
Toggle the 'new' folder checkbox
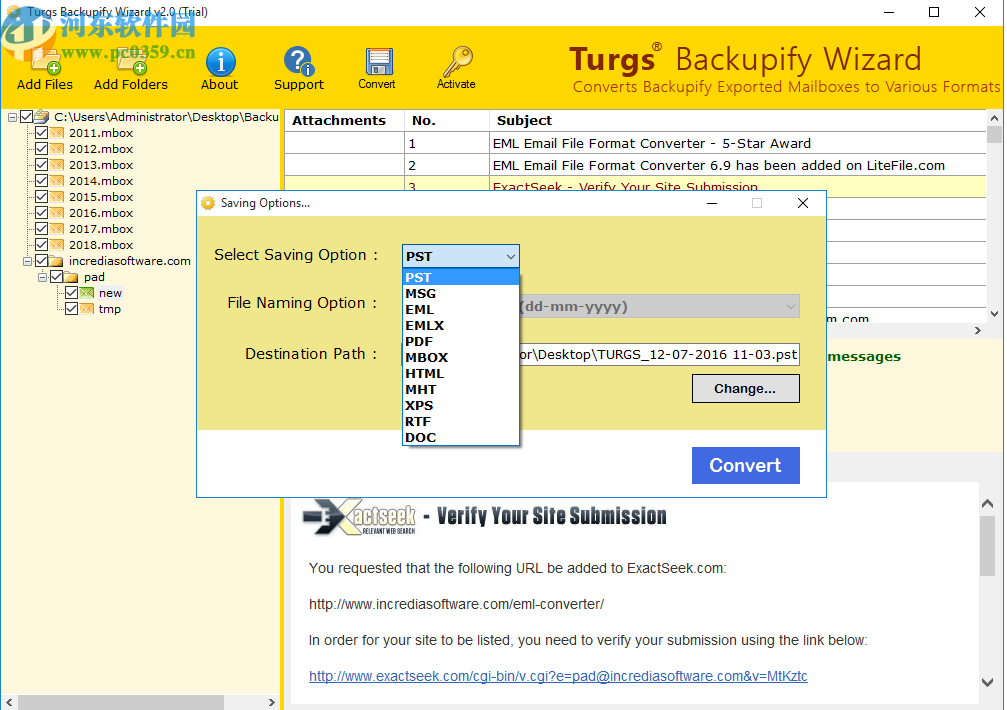click(71, 293)
